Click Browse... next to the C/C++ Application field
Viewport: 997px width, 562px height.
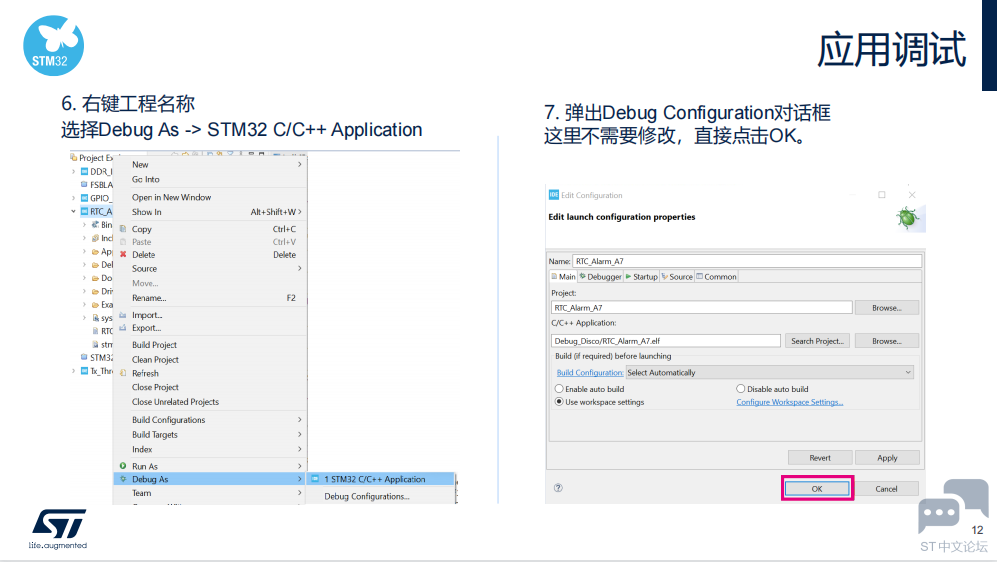tap(887, 341)
